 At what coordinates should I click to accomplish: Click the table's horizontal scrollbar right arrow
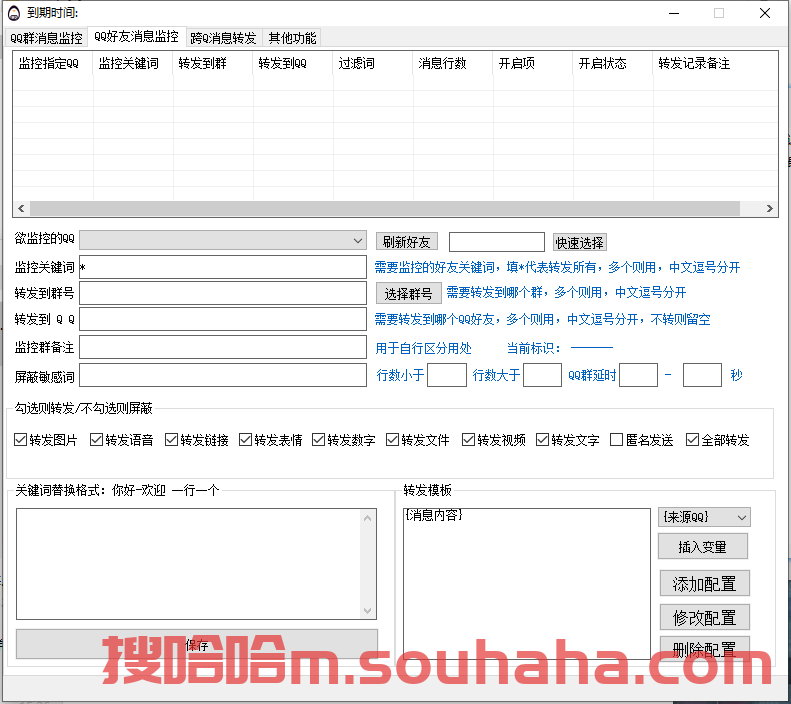click(x=770, y=209)
